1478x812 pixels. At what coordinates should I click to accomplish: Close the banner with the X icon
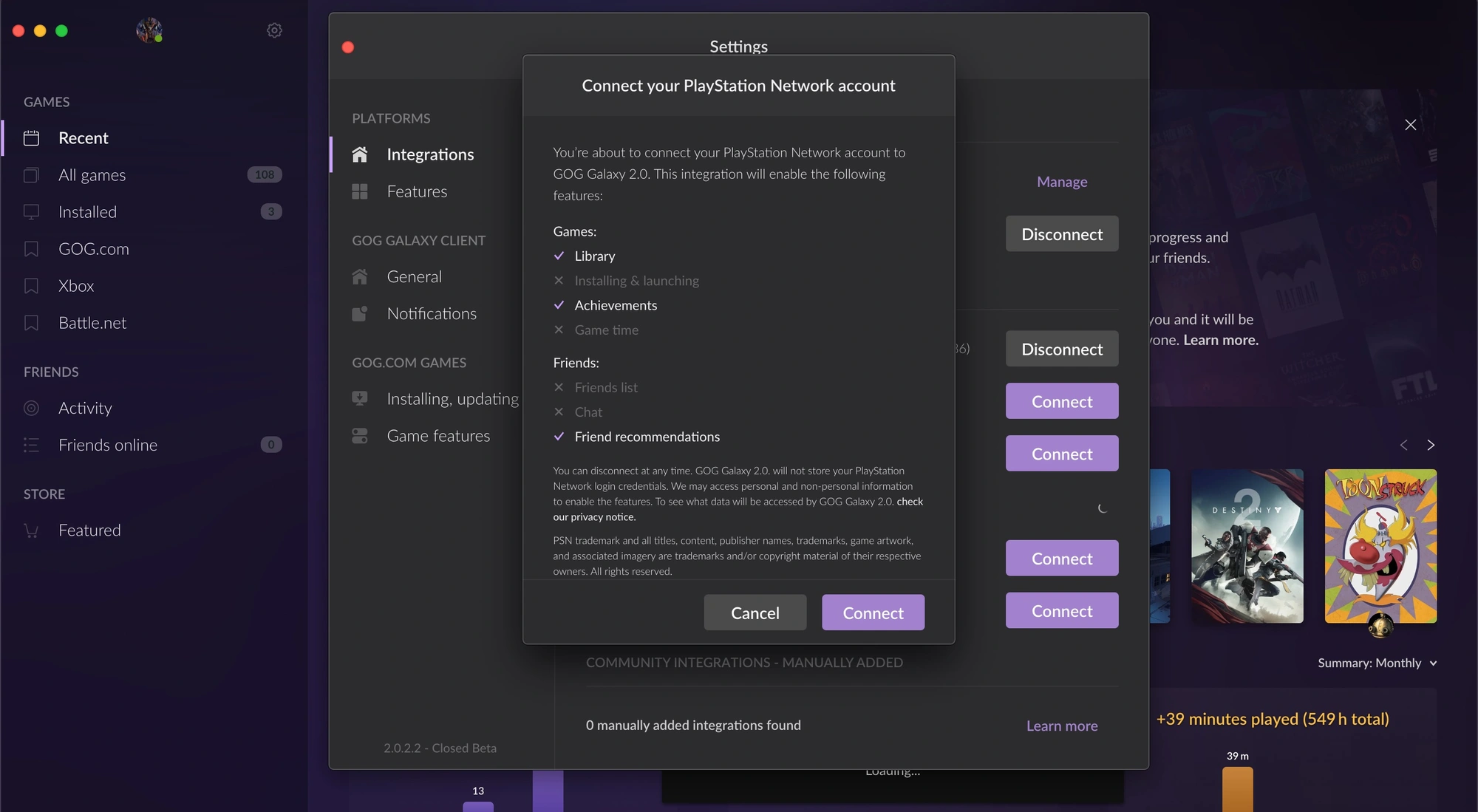pyautogui.click(x=1411, y=125)
